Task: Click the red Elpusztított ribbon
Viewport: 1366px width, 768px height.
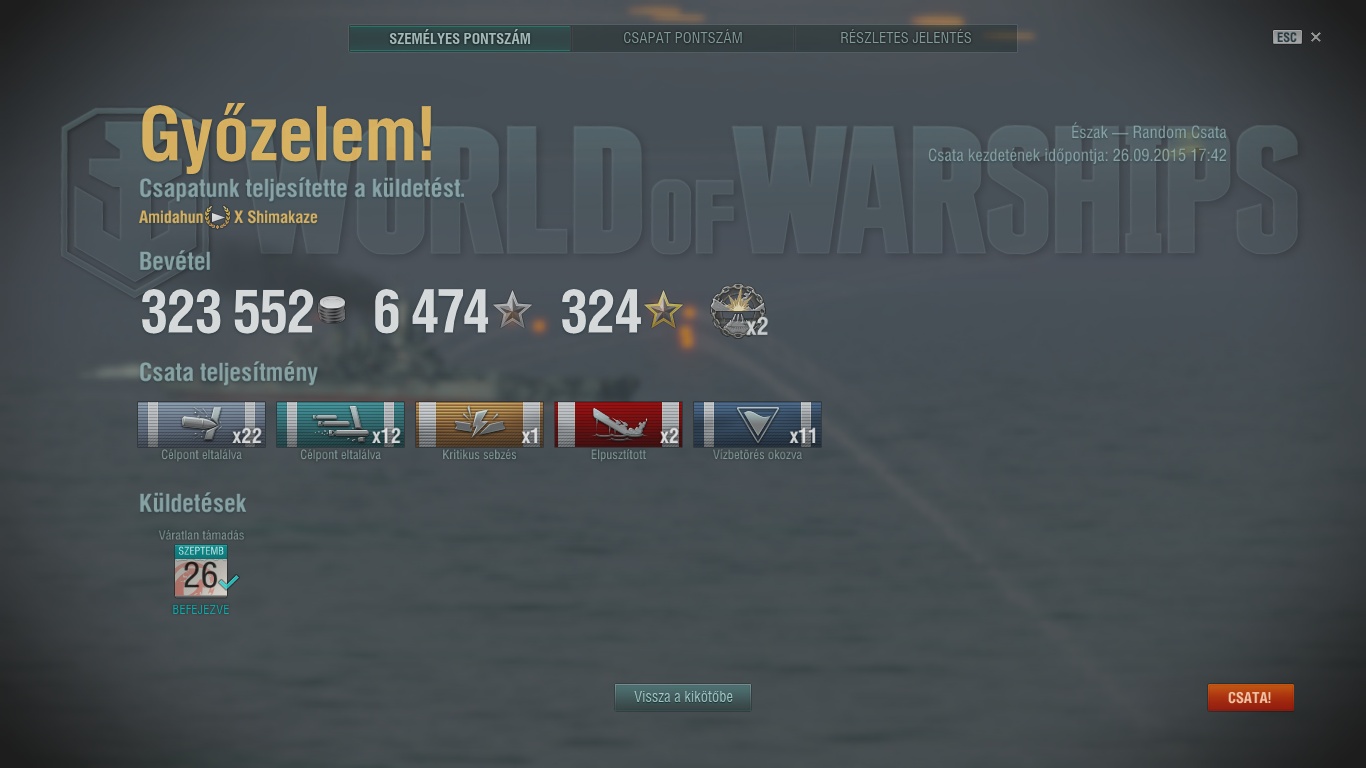Action: [x=618, y=425]
